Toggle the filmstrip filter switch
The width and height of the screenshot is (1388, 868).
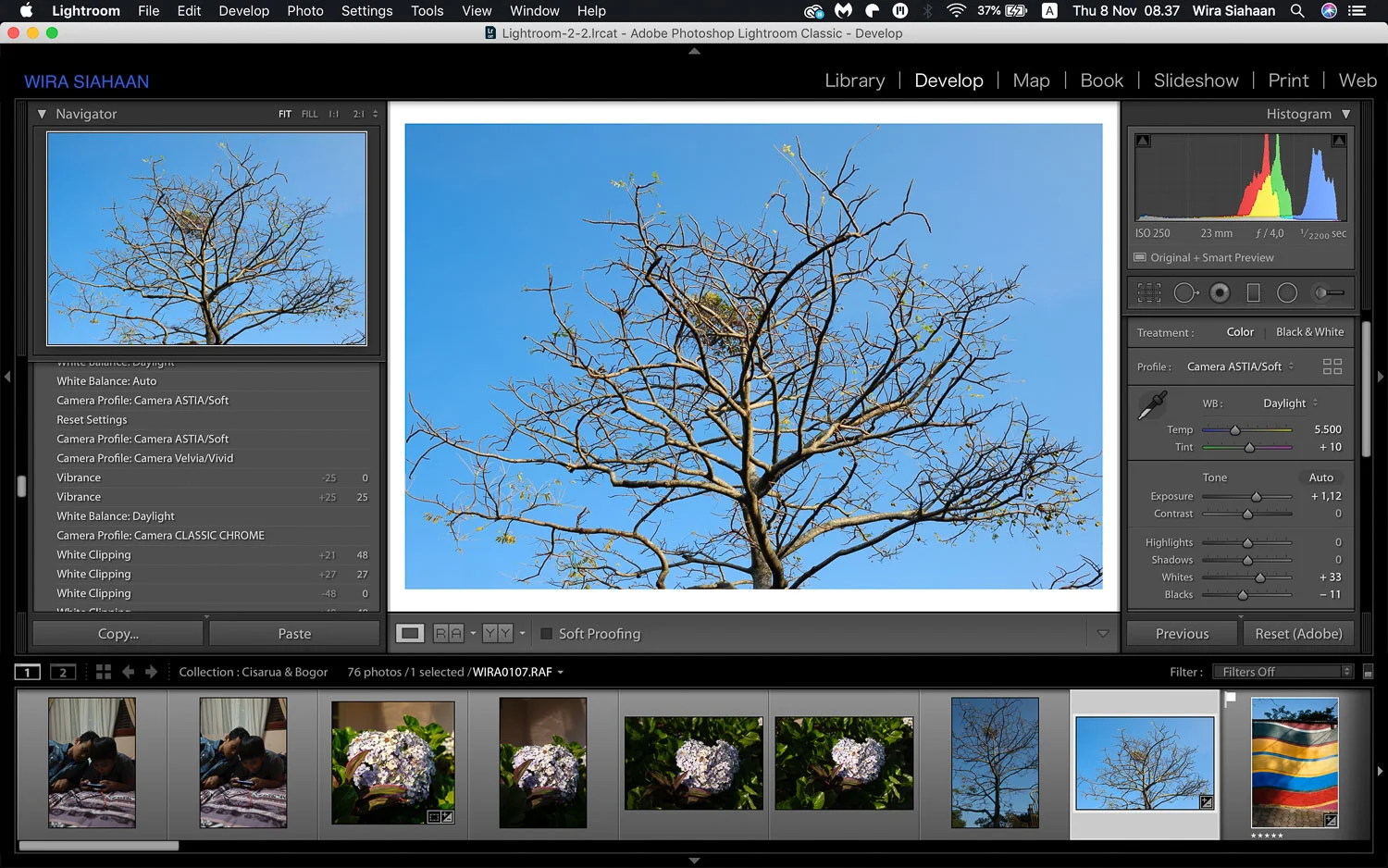tap(1369, 673)
